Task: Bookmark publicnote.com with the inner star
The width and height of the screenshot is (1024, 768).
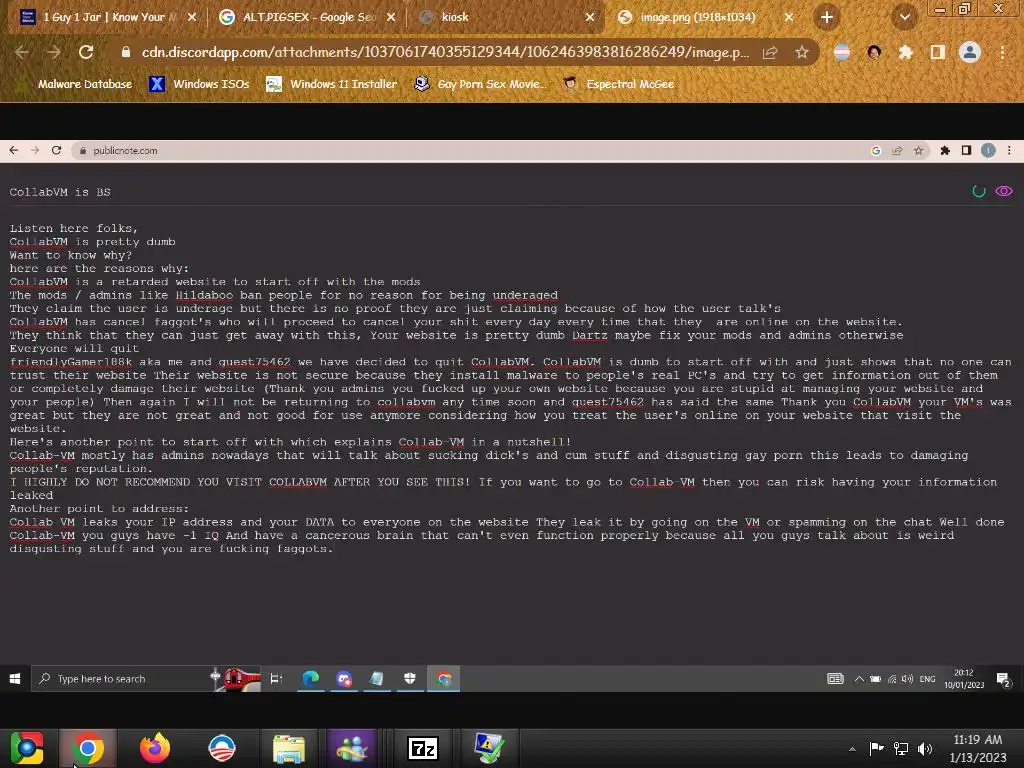Action: pos(919,151)
